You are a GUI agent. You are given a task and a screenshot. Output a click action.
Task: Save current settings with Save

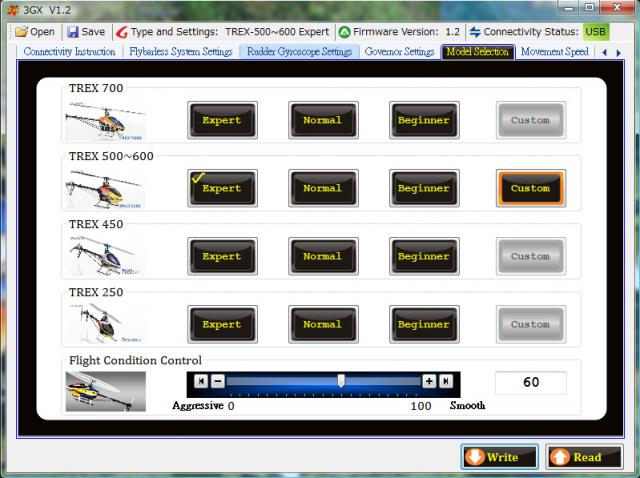point(86,32)
